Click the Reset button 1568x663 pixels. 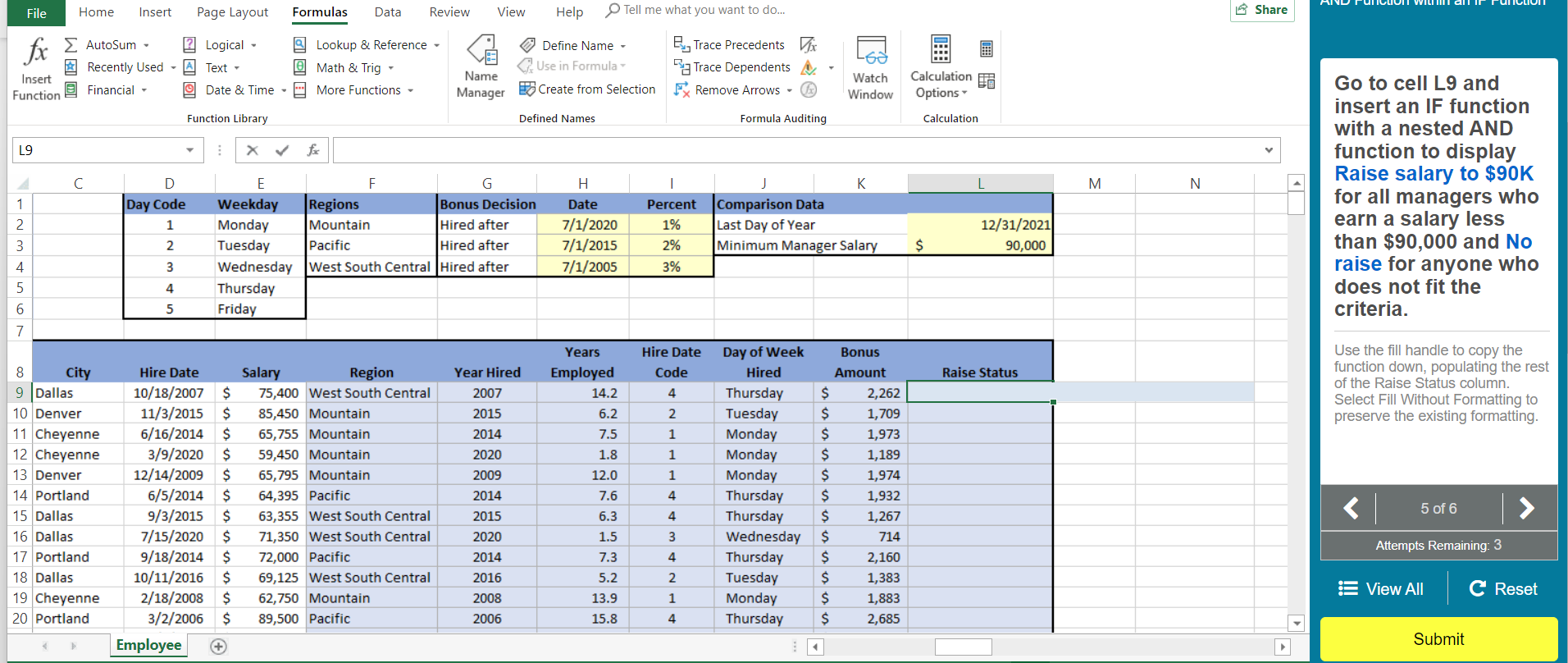pyautogui.click(x=1503, y=589)
